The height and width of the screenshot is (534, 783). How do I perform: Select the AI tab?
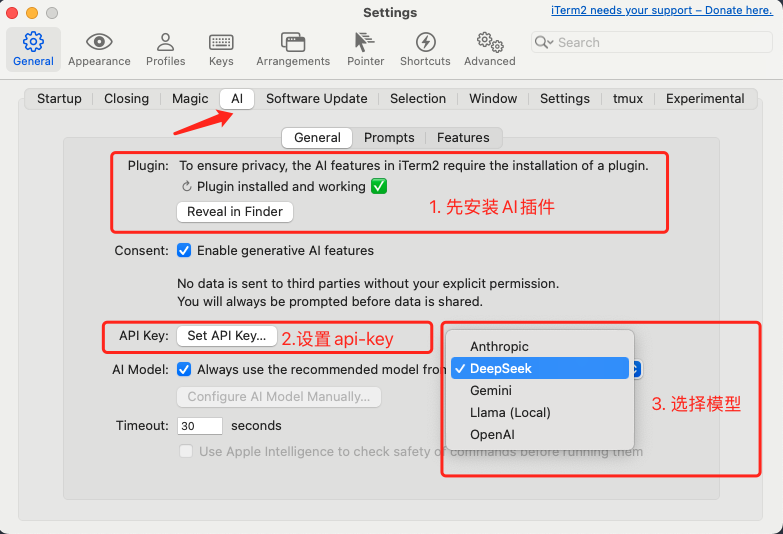(x=237, y=98)
